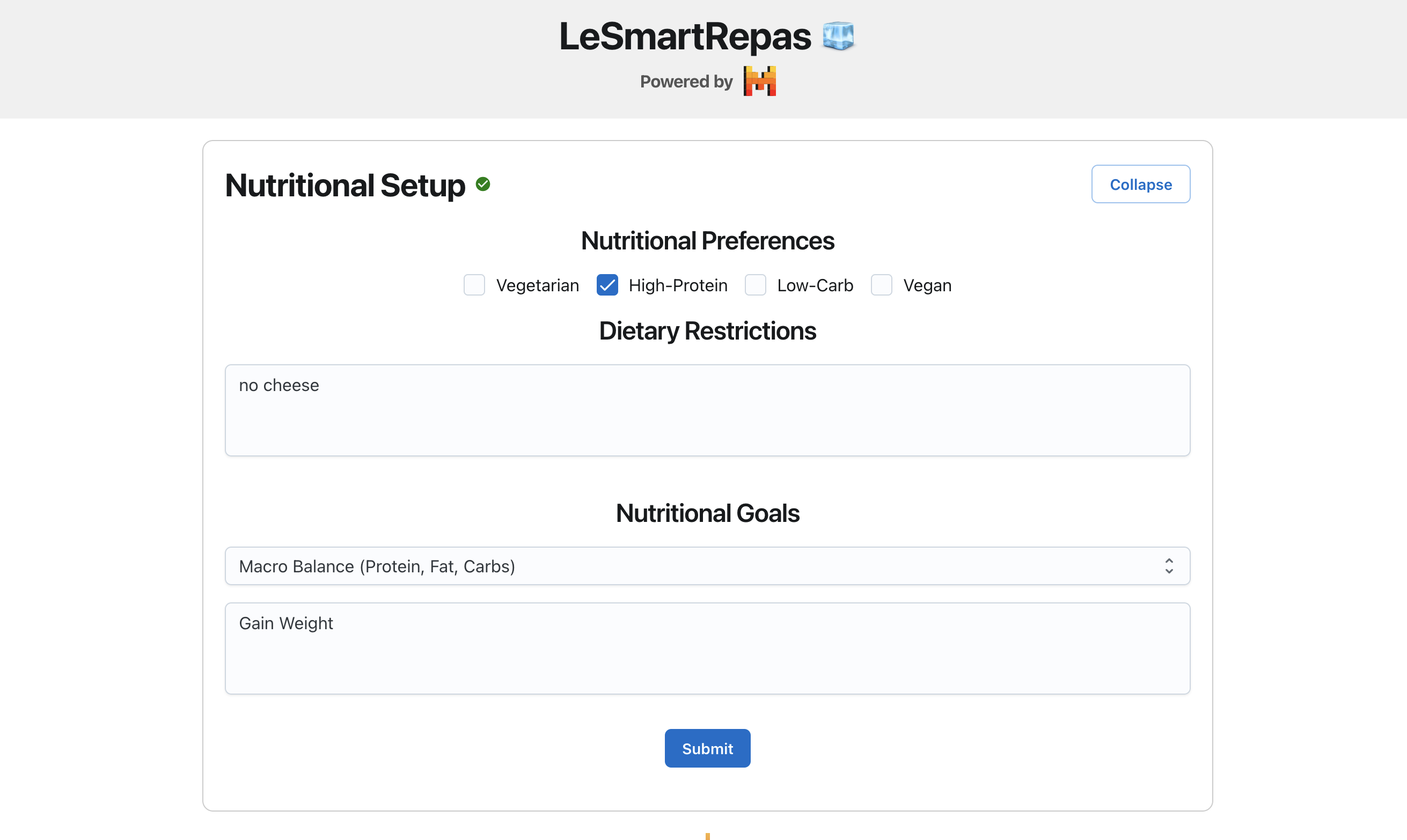Click the High-Protein label text
Screen dimensions: 1407x840
pos(678,285)
